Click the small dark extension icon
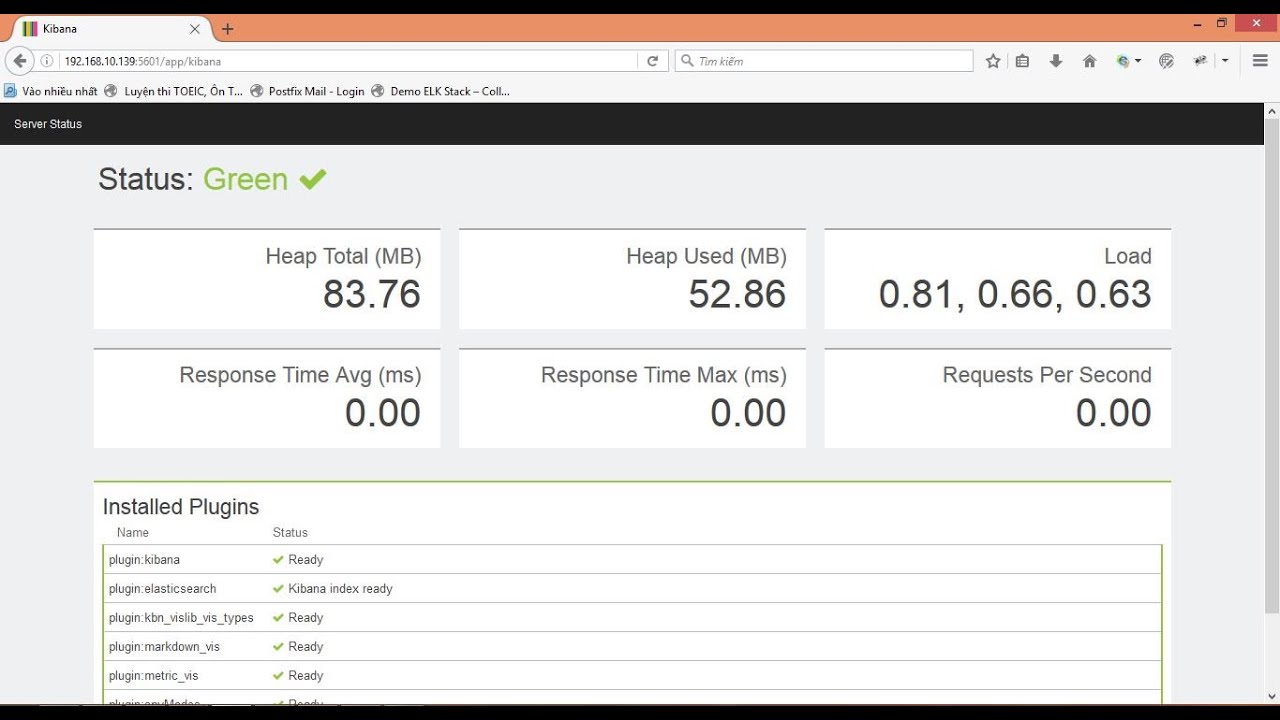 1200,61
